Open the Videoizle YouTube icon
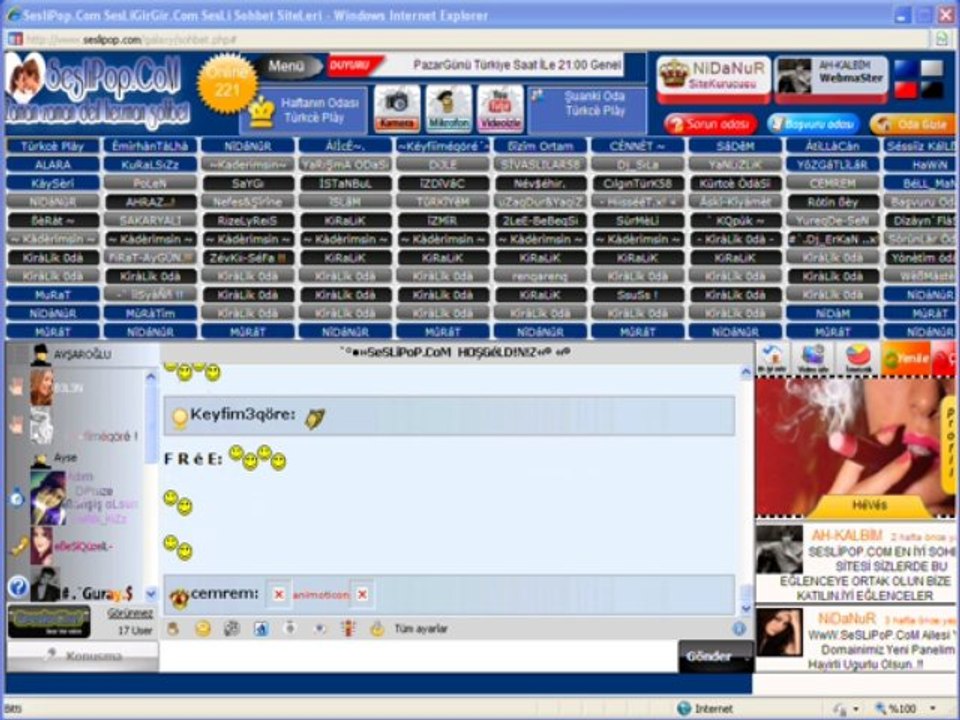The image size is (960, 720). click(x=500, y=108)
